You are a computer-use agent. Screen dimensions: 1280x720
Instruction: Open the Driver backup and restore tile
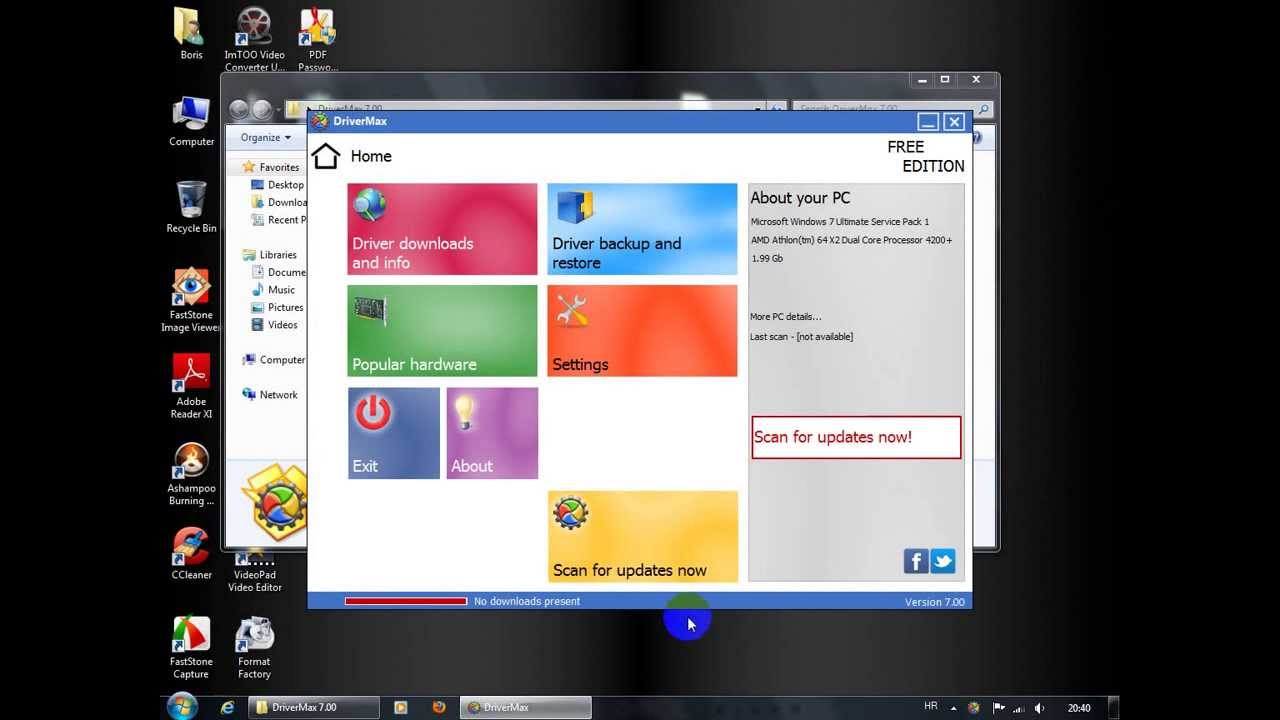(x=642, y=229)
